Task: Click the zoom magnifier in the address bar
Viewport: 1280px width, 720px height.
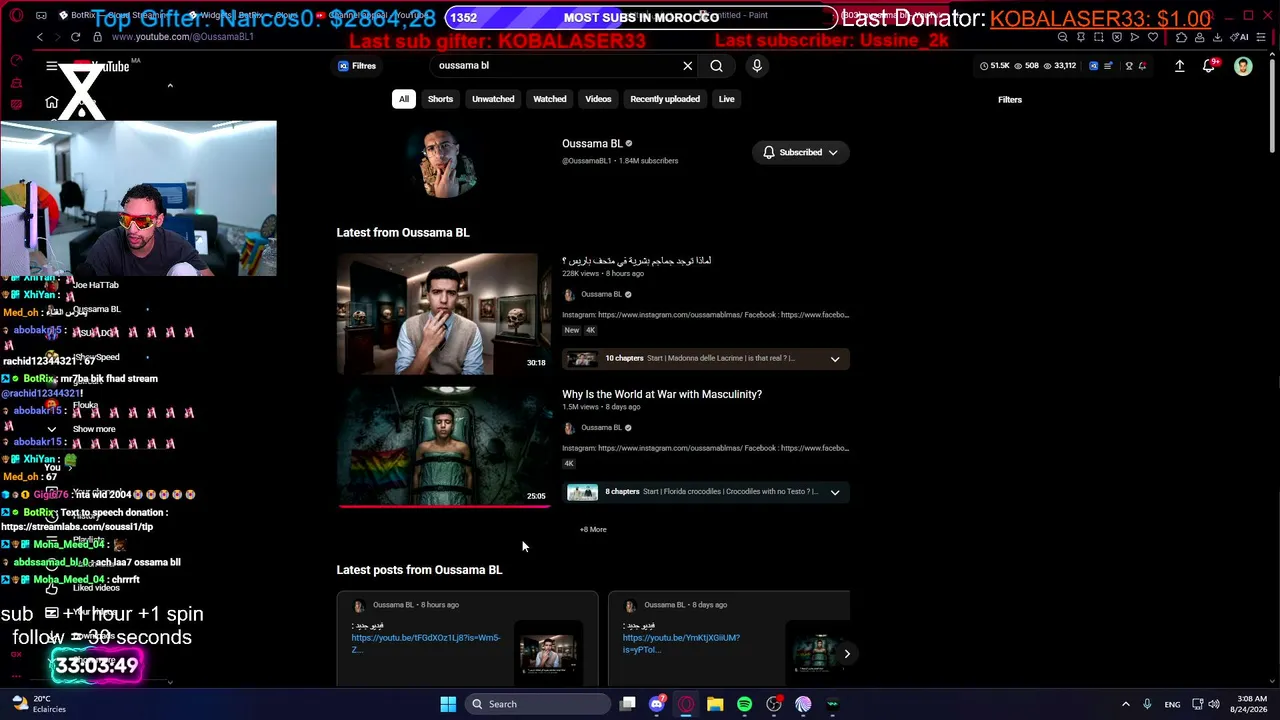Action: point(1065,37)
